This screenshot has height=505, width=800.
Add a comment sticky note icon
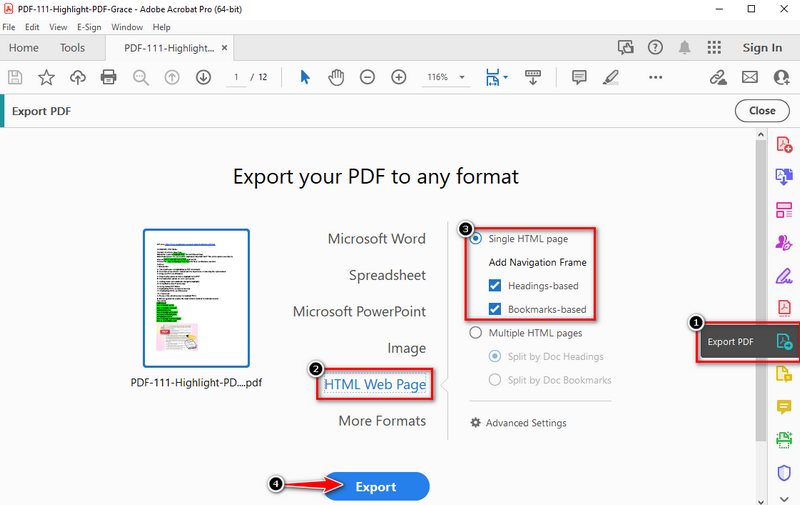[579, 77]
